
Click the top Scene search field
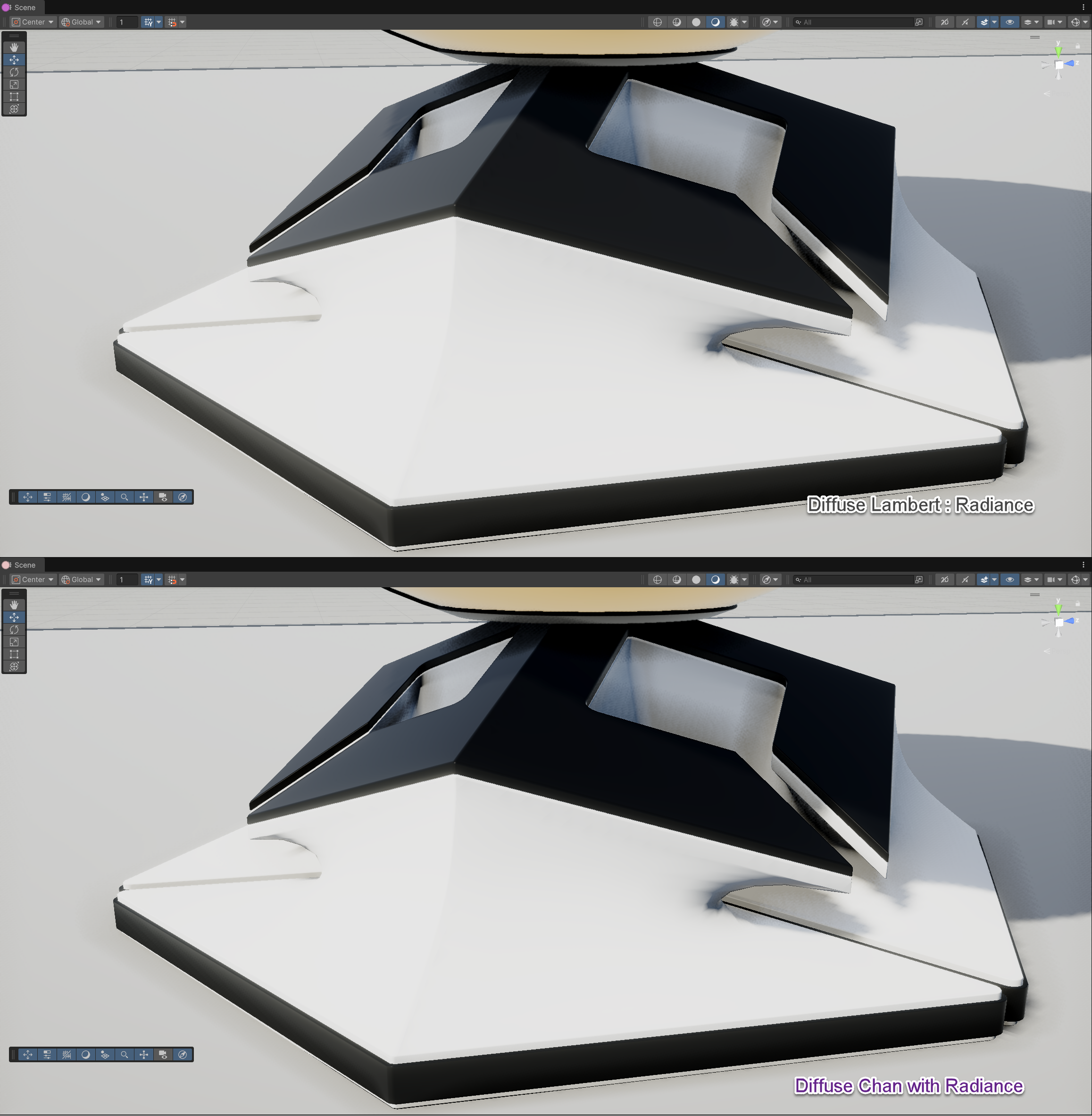[855, 22]
